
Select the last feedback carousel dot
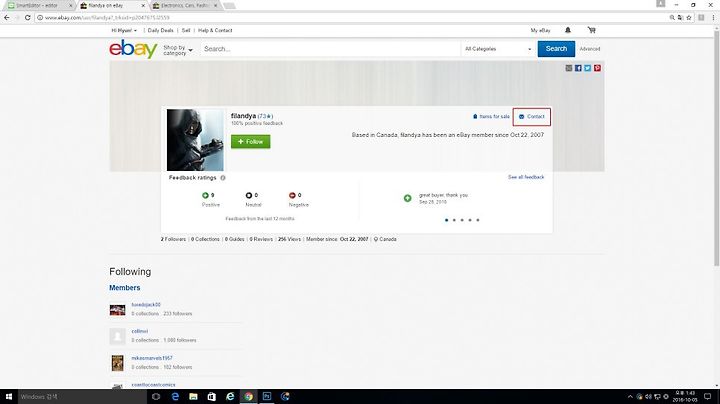tap(478, 220)
